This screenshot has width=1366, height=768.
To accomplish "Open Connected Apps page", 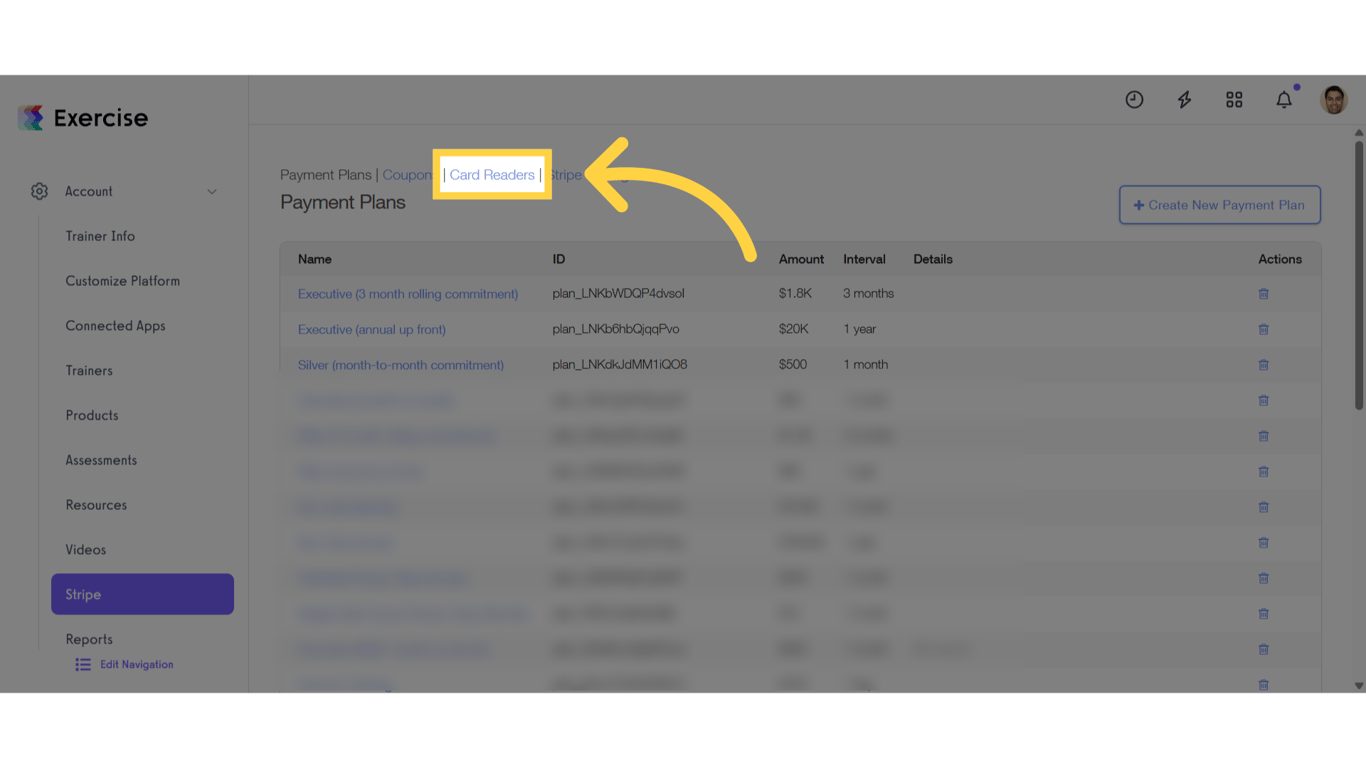I will [115, 326].
